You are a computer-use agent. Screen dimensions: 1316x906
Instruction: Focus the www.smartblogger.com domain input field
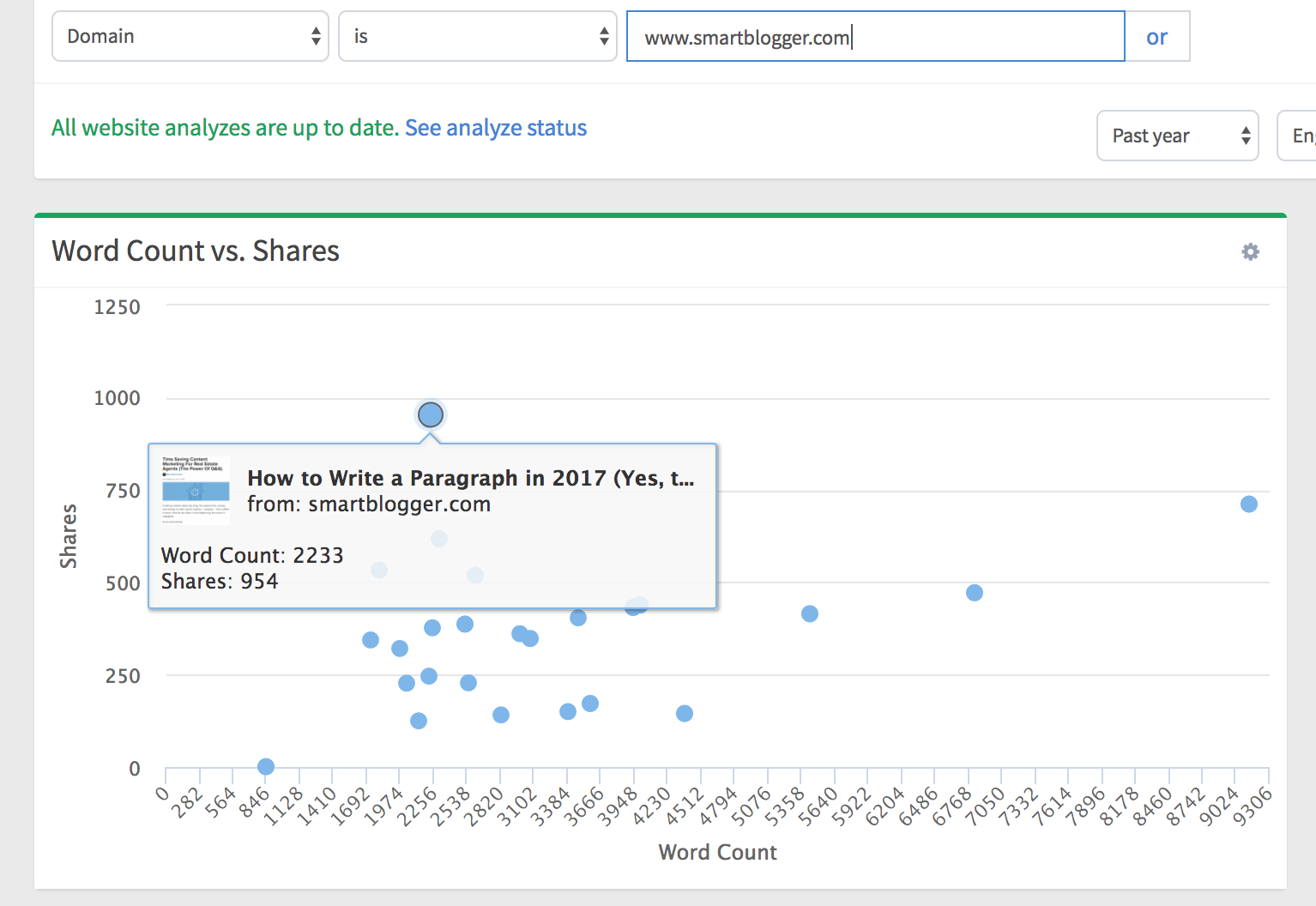click(x=876, y=36)
